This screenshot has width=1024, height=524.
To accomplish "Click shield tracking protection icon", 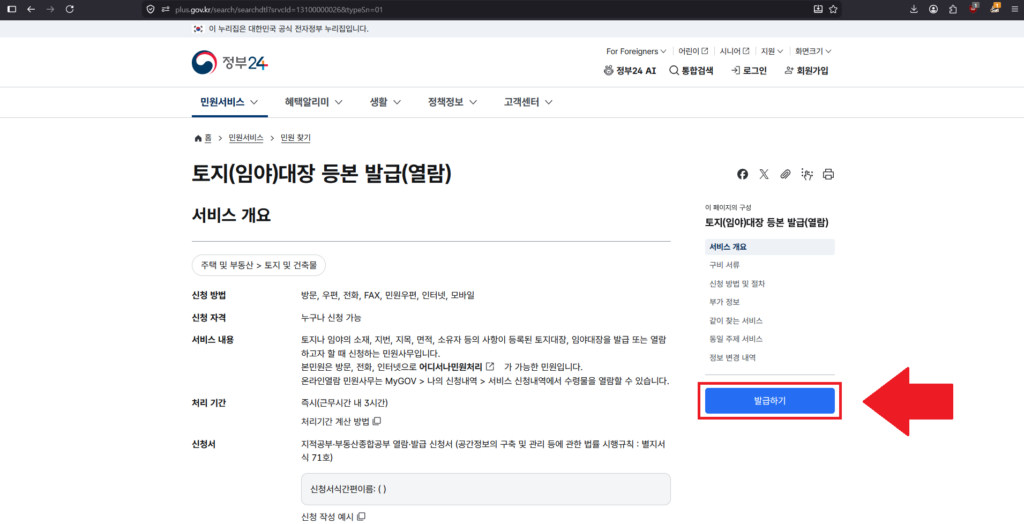I will point(150,9).
